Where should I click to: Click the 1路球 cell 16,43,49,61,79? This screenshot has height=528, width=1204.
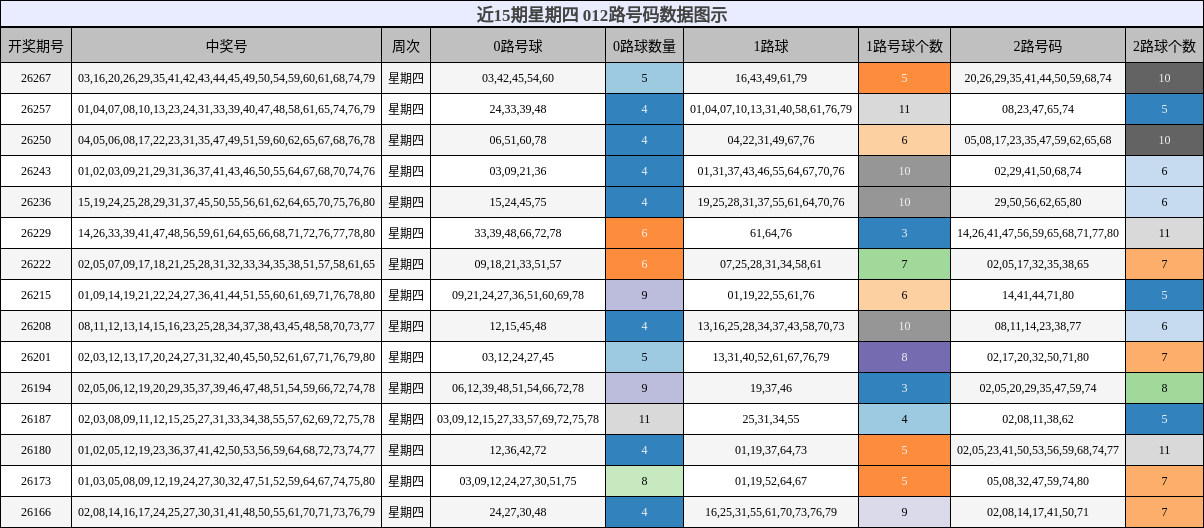tap(771, 78)
